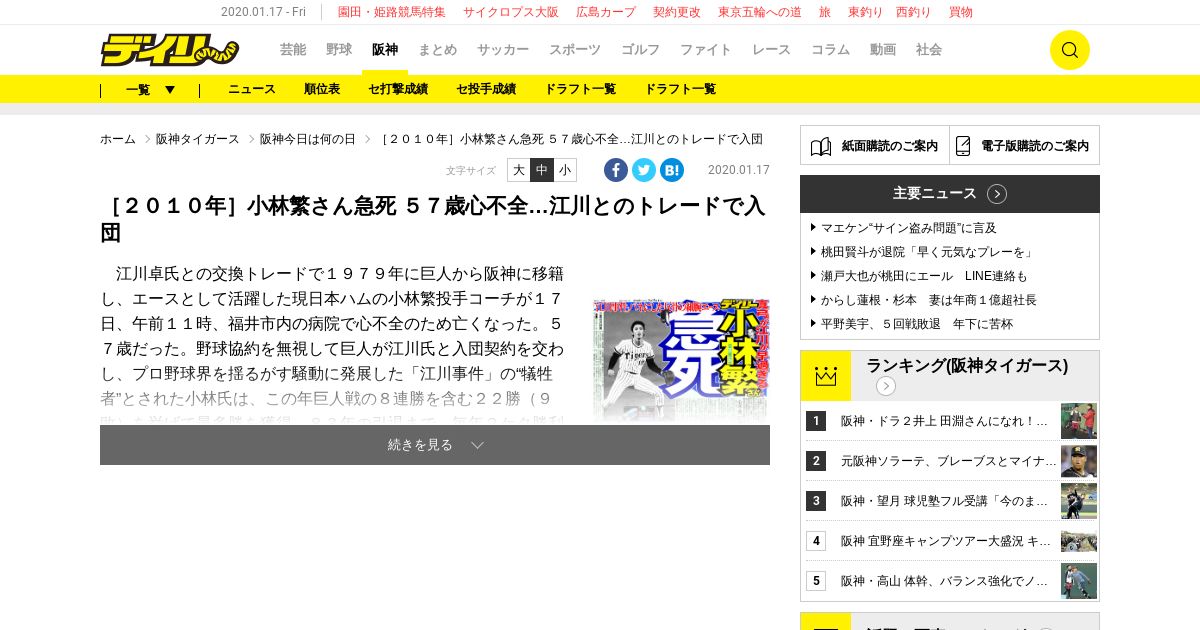Bookmark article with Hatena B! icon
Image resolution: width=1200 pixels, height=630 pixels.
(x=672, y=170)
